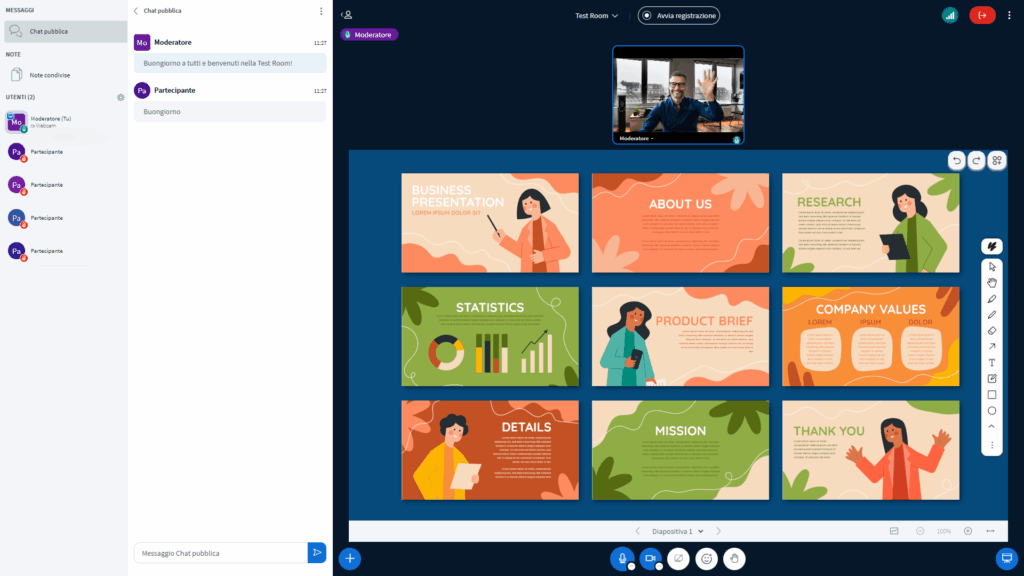Click the red leave meeting button
Screen dimensions: 1024x576
pos(982,15)
